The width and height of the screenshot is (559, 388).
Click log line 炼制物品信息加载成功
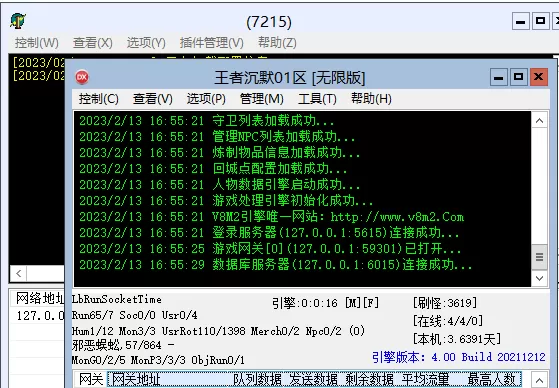[x=219, y=153]
